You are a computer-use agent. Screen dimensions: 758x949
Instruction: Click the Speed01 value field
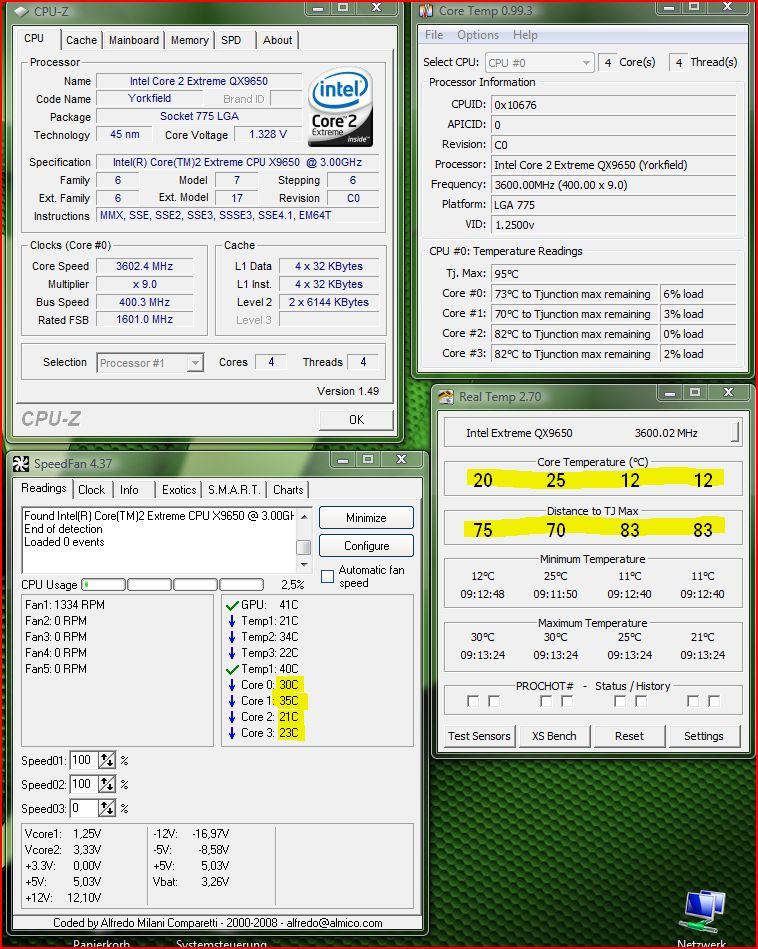[x=84, y=760]
